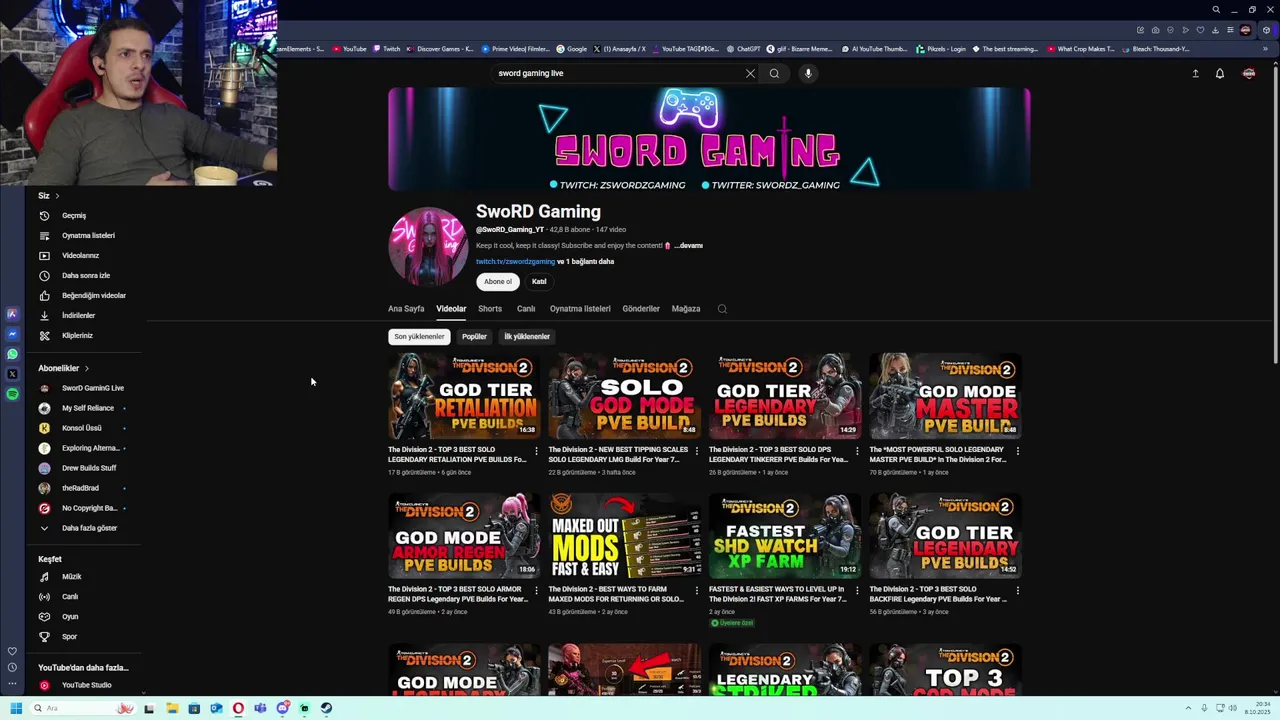Image resolution: width=1280 pixels, height=720 pixels.
Task: Open WhatsApp in the Opera sidebar
Action: [x=12, y=354]
